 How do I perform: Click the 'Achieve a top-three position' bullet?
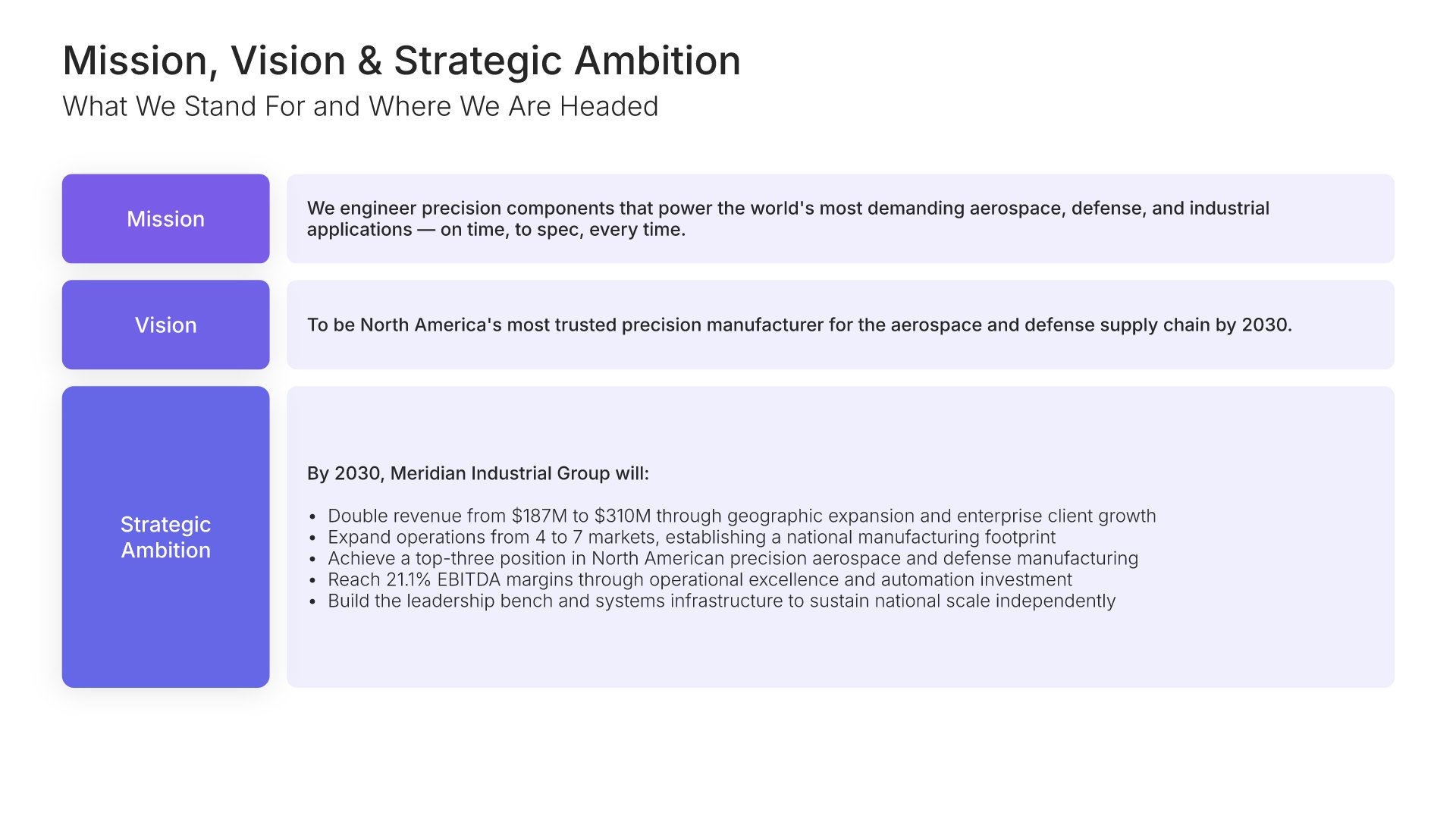pyautogui.click(x=732, y=559)
